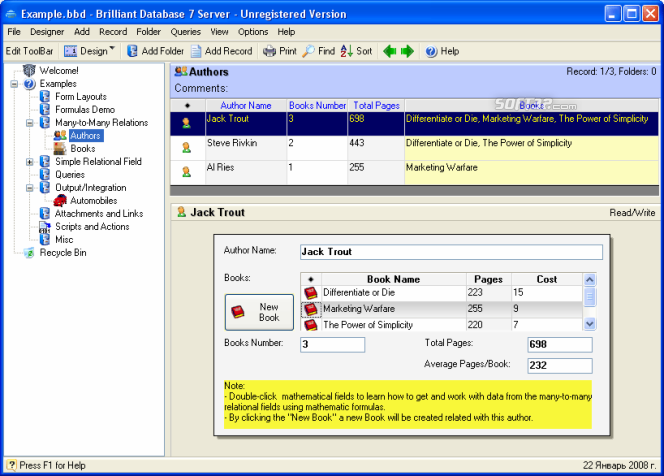Click the person icon in Al Ries row

186,172
